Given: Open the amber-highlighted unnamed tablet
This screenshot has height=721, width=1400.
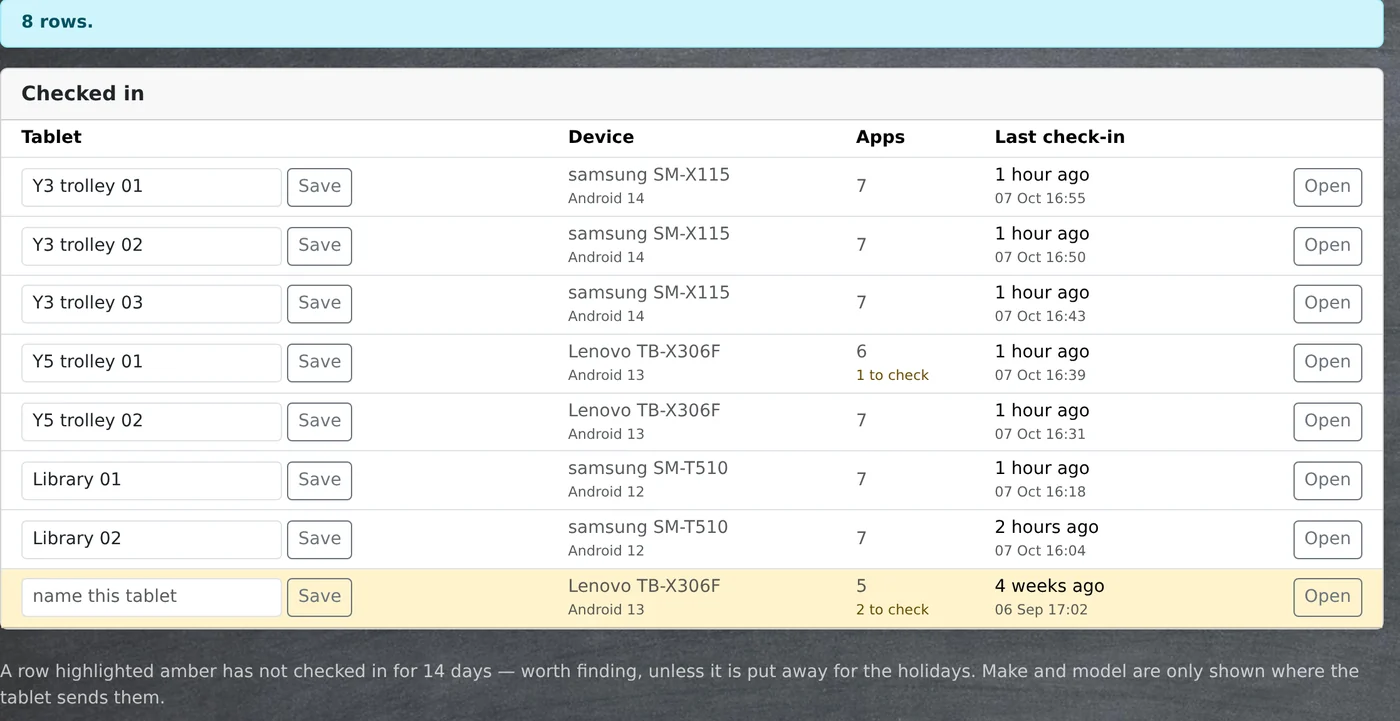Looking at the screenshot, I should 1327,598.
